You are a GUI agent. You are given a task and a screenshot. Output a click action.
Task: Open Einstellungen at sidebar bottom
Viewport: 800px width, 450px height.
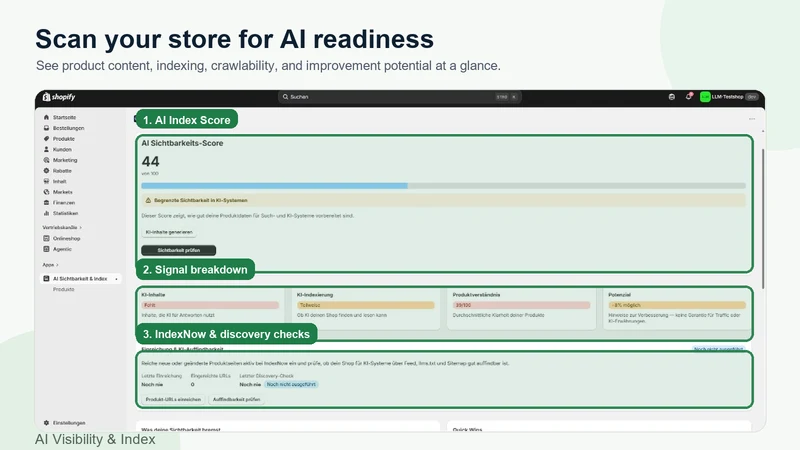coord(69,422)
